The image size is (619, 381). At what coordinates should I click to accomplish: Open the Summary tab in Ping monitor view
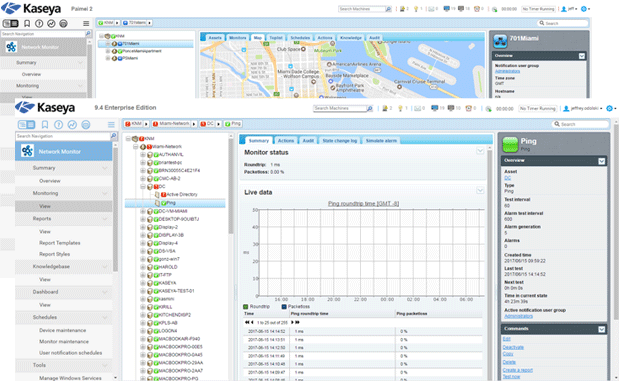click(x=258, y=141)
